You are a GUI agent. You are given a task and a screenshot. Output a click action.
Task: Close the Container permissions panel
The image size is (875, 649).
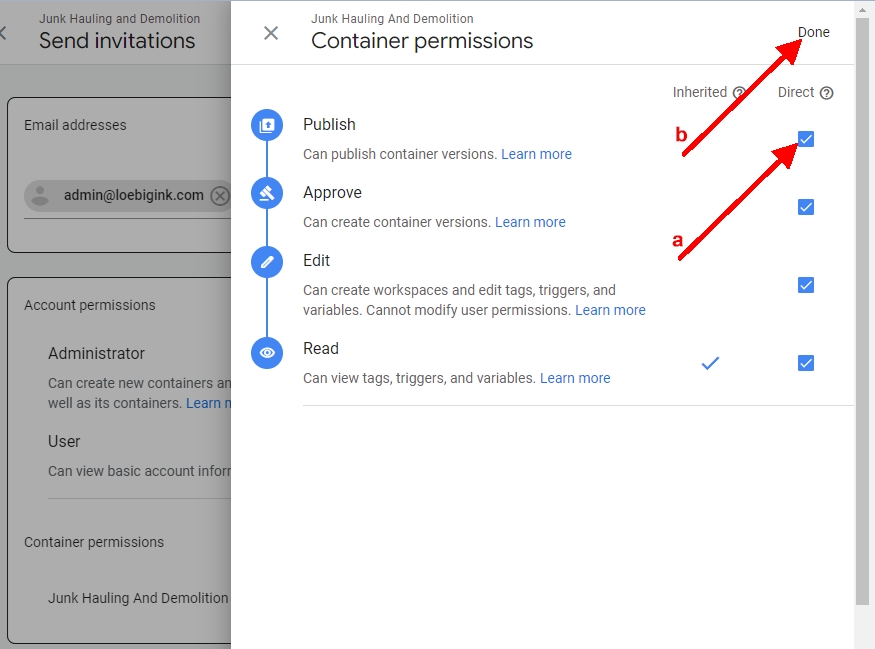[x=271, y=33]
